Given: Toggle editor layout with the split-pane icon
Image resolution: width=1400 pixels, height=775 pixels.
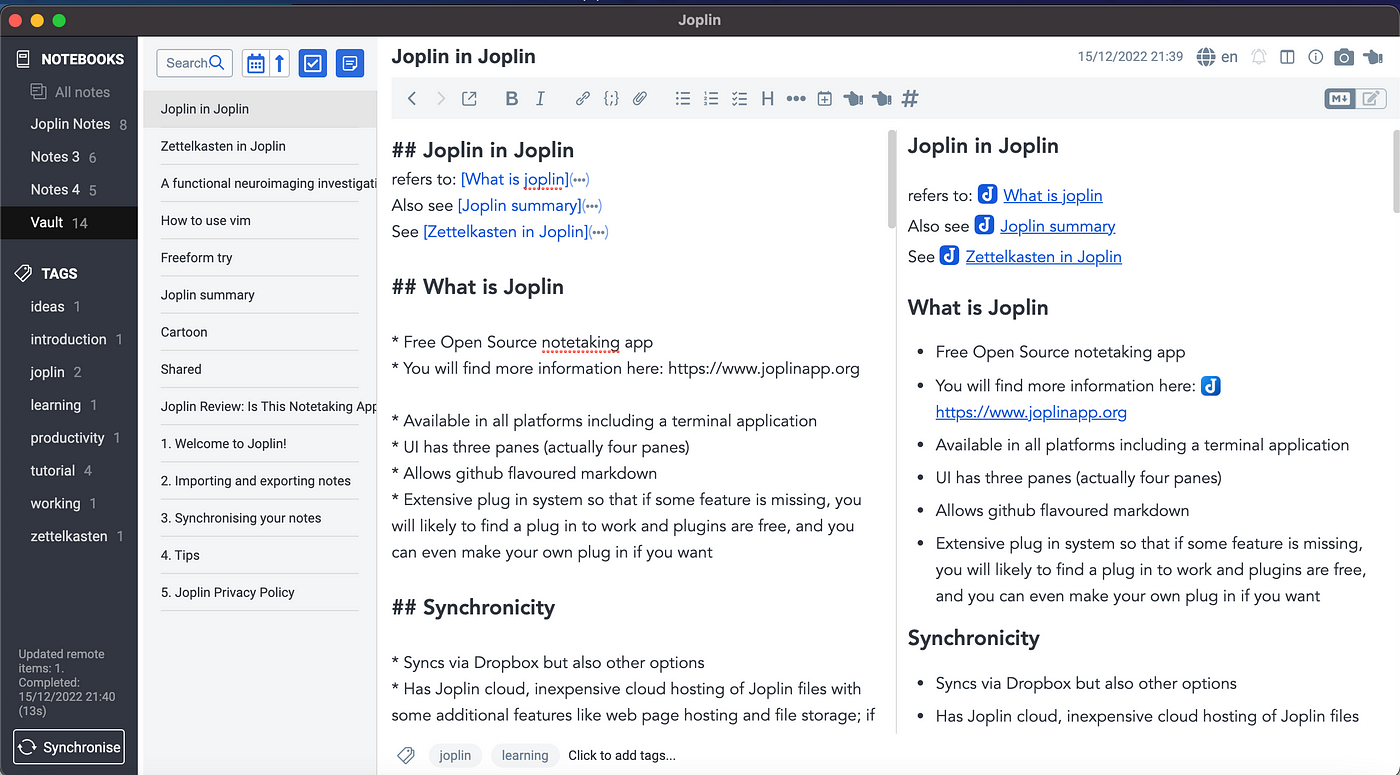Looking at the screenshot, I should coord(1288,57).
